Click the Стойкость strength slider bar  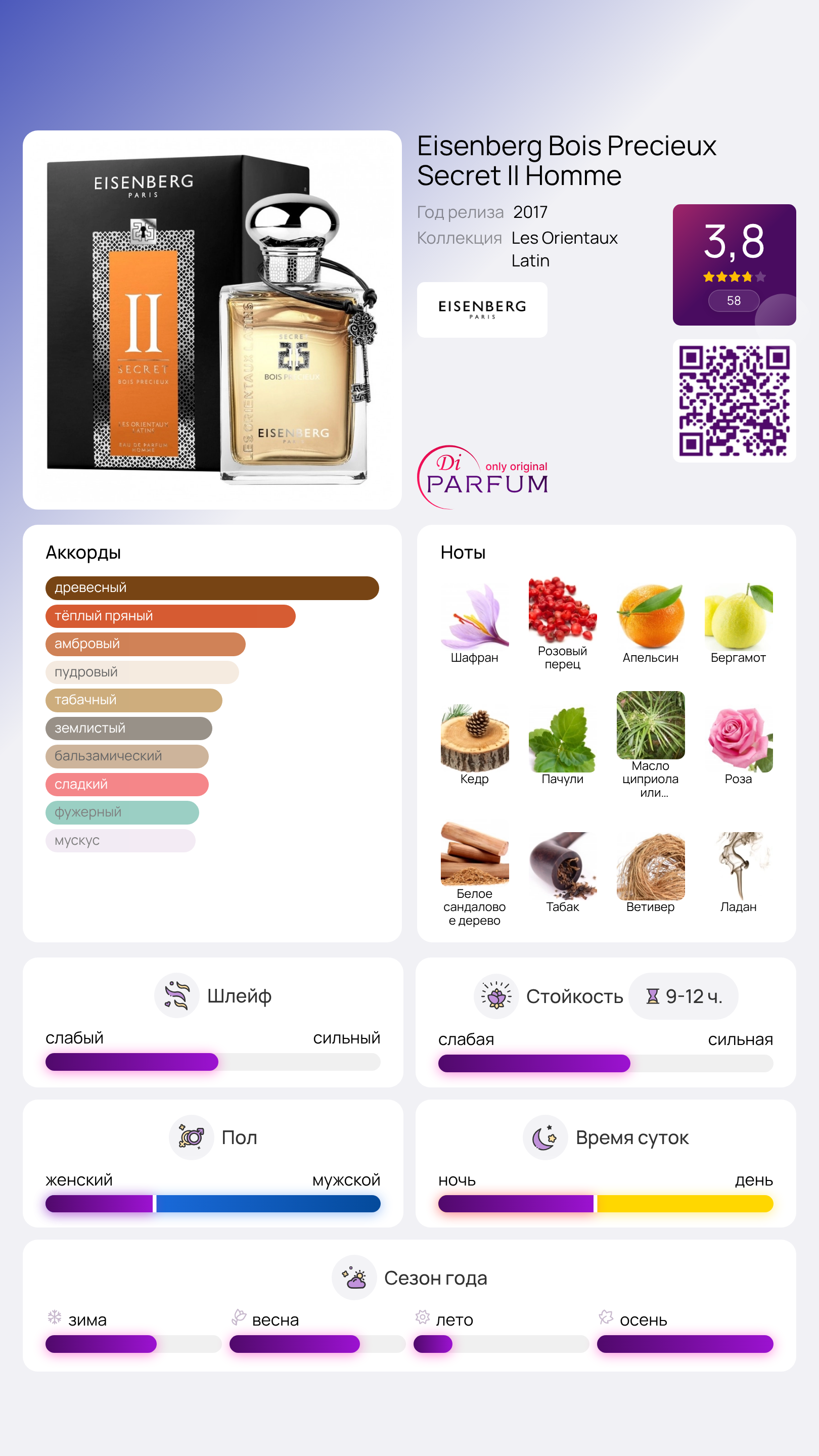click(605, 1063)
